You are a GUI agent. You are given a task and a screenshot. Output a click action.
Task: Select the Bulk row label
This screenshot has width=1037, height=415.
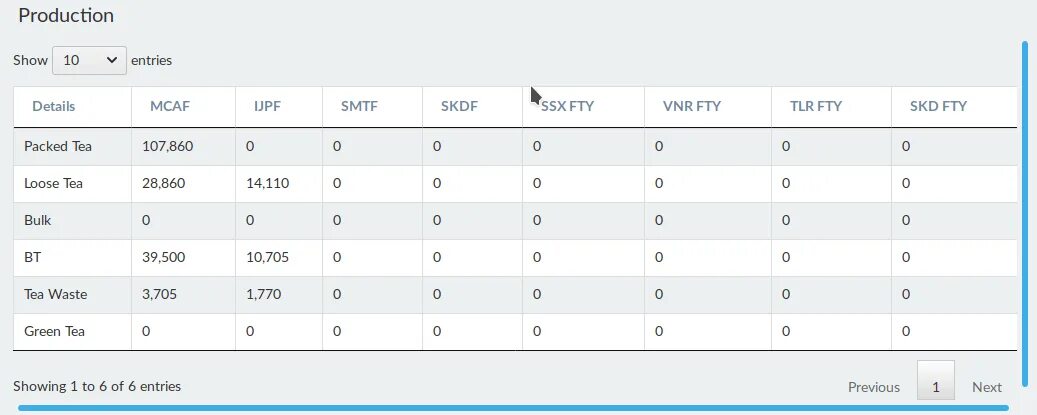[x=38, y=221]
